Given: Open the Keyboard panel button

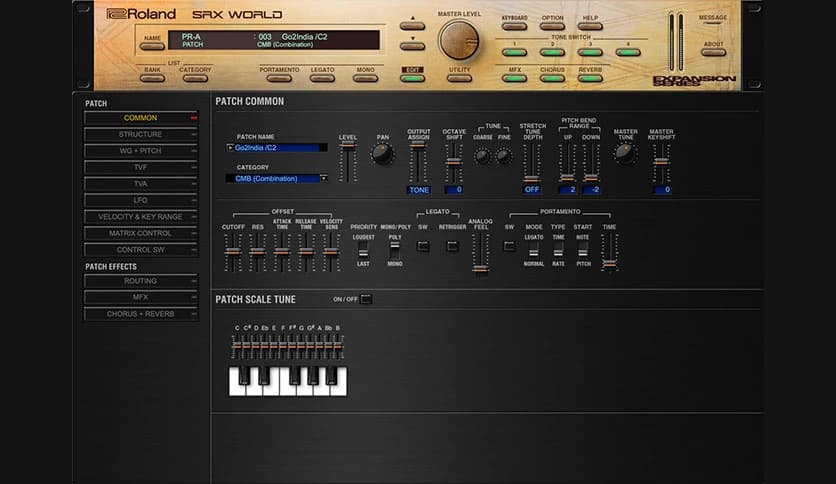Looking at the screenshot, I should point(514,26).
